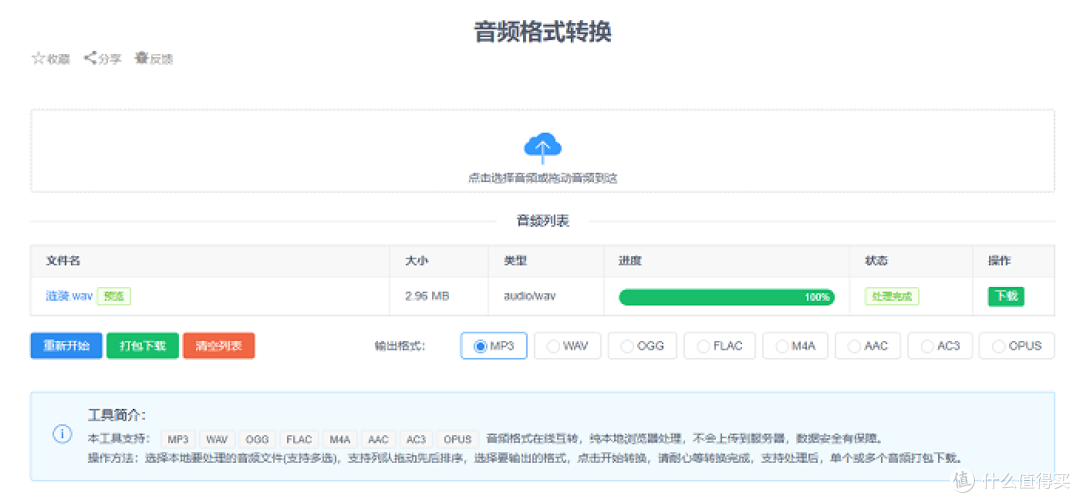Select the AAC output format
This screenshot has width=1080, height=503.
(x=868, y=346)
